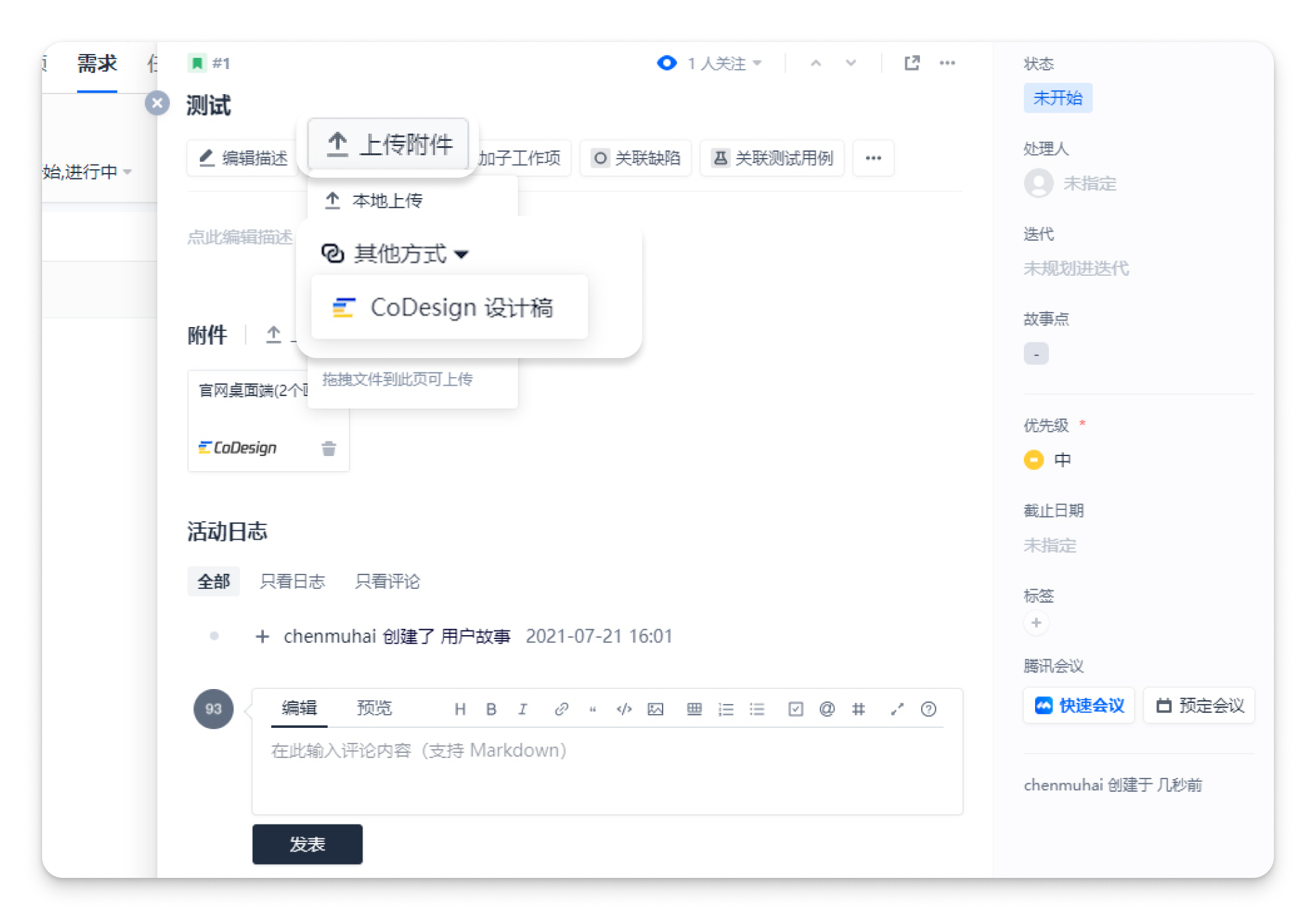The width and height of the screenshot is (1316, 920).
Task: Click the 发表 publish button
Action: 307,844
